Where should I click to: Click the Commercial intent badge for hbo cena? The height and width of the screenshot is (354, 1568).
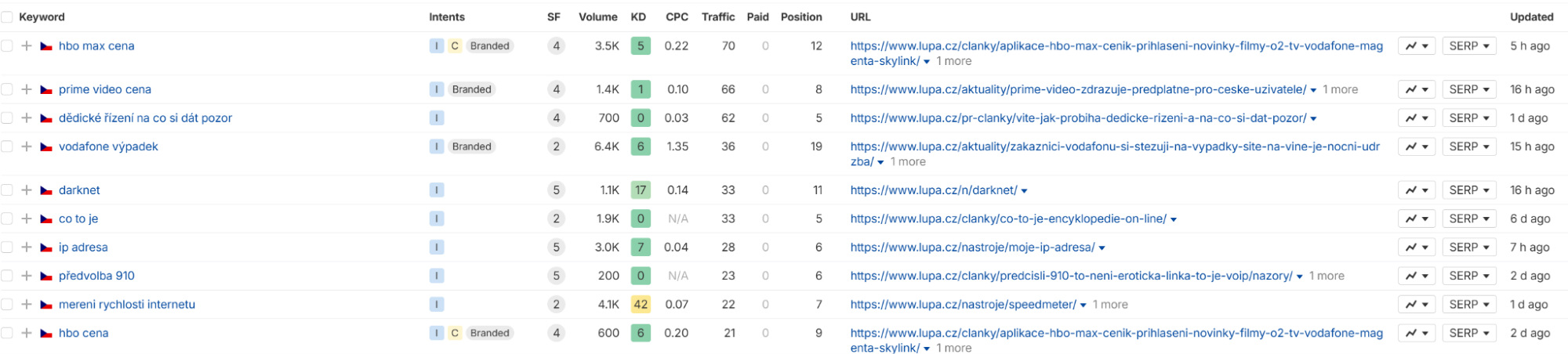(455, 334)
